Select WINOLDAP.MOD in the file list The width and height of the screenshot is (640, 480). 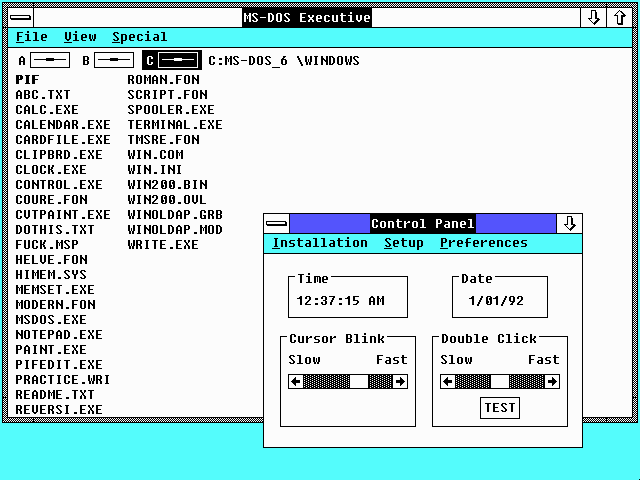pyautogui.click(x=175, y=230)
